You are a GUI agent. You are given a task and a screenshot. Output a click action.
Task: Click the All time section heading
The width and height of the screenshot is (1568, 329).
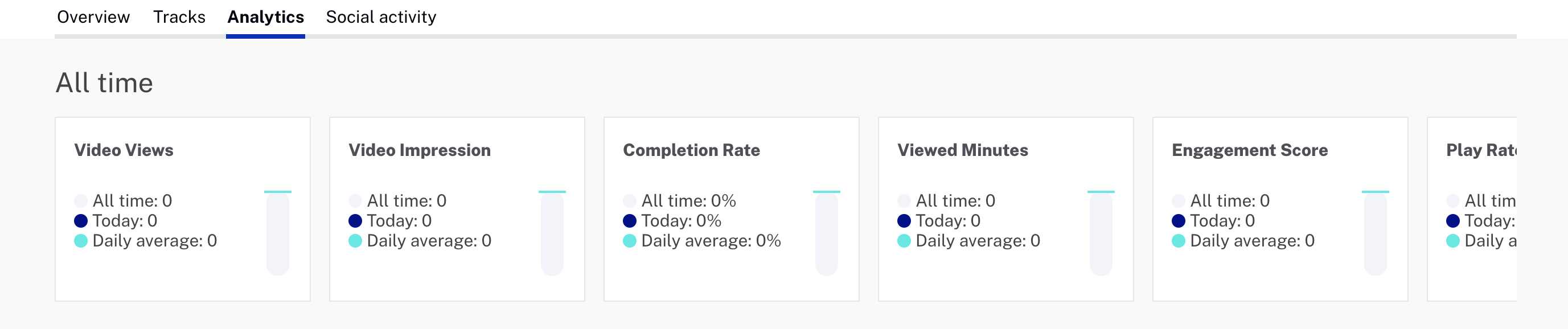pyautogui.click(x=105, y=83)
